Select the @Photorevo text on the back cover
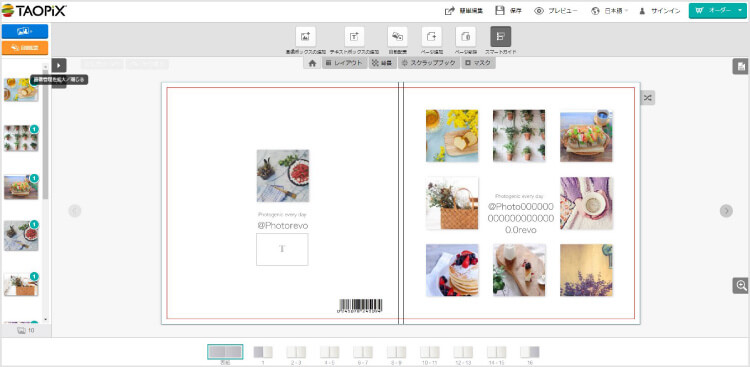This screenshot has width=750, height=367. tap(283, 225)
